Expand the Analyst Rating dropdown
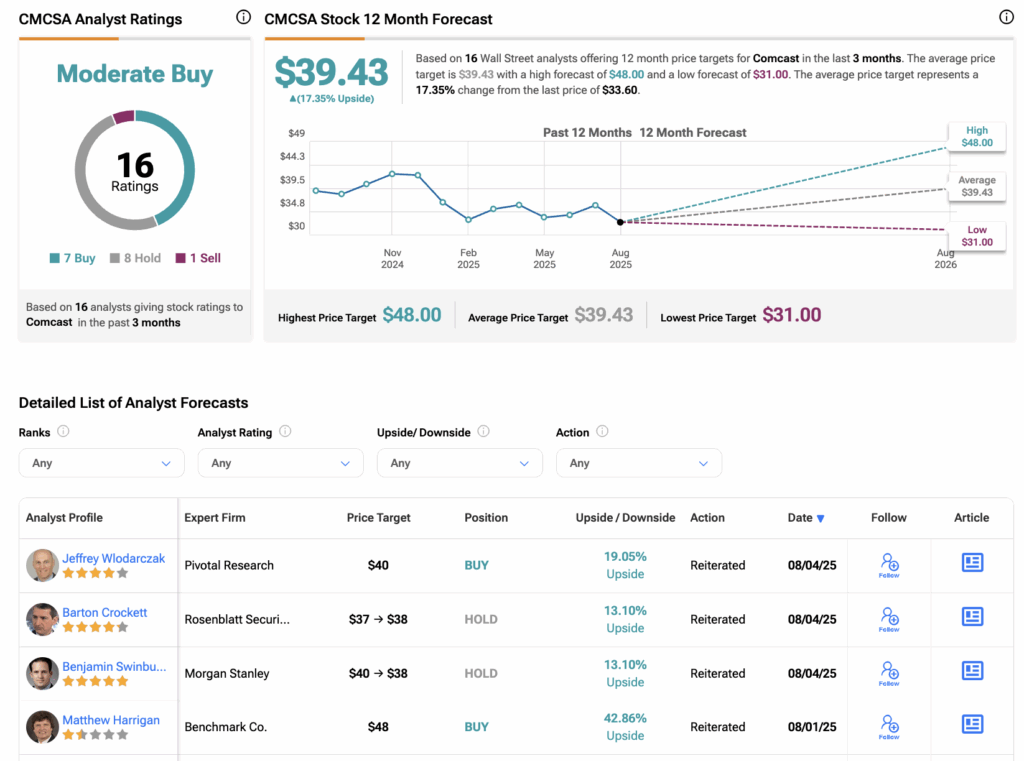Screen dimensions: 1024x761 coord(280,463)
